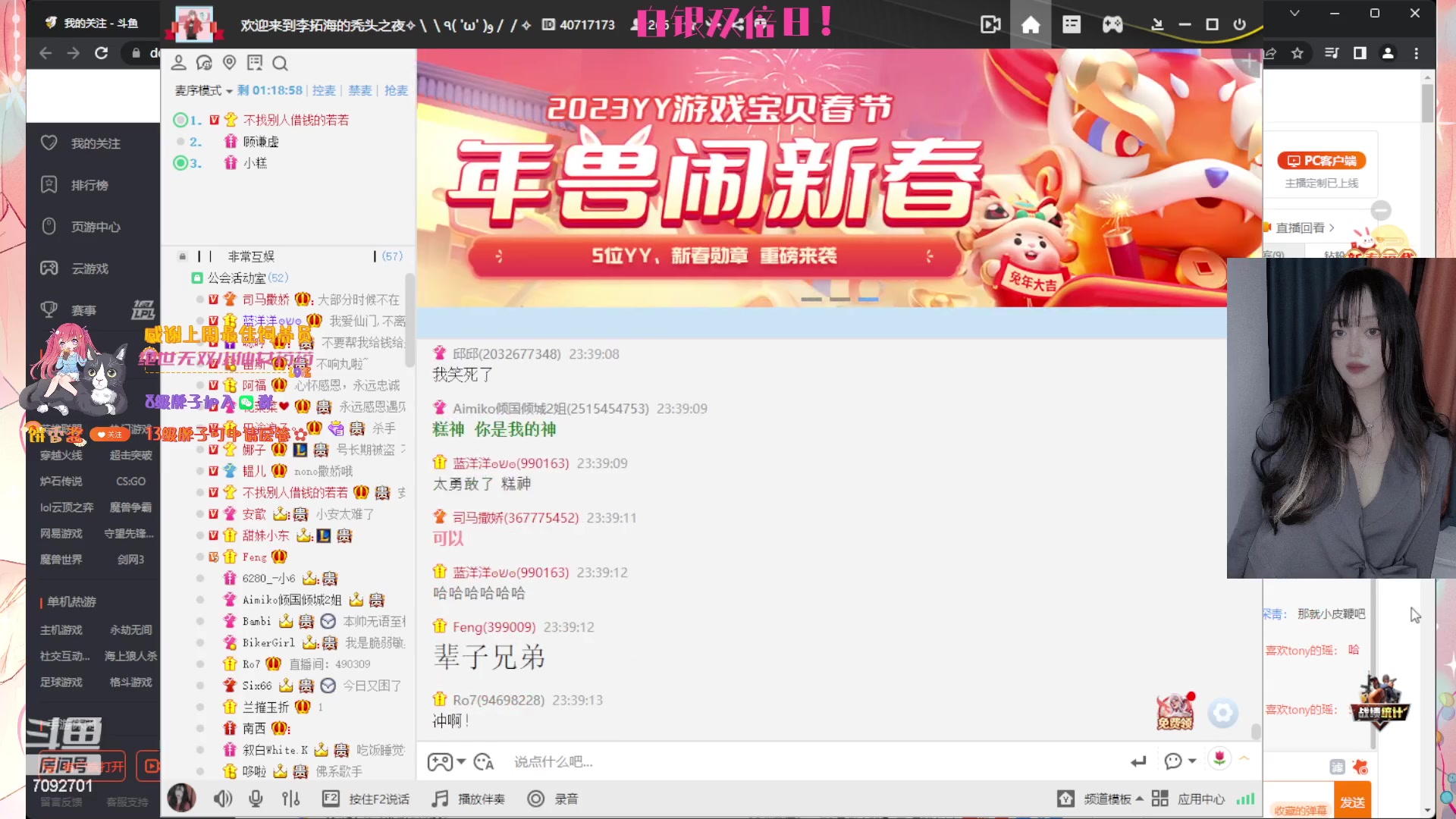Click the PC客户端 button
This screenshot has width=1456, height=819.
click(1322, 161)
